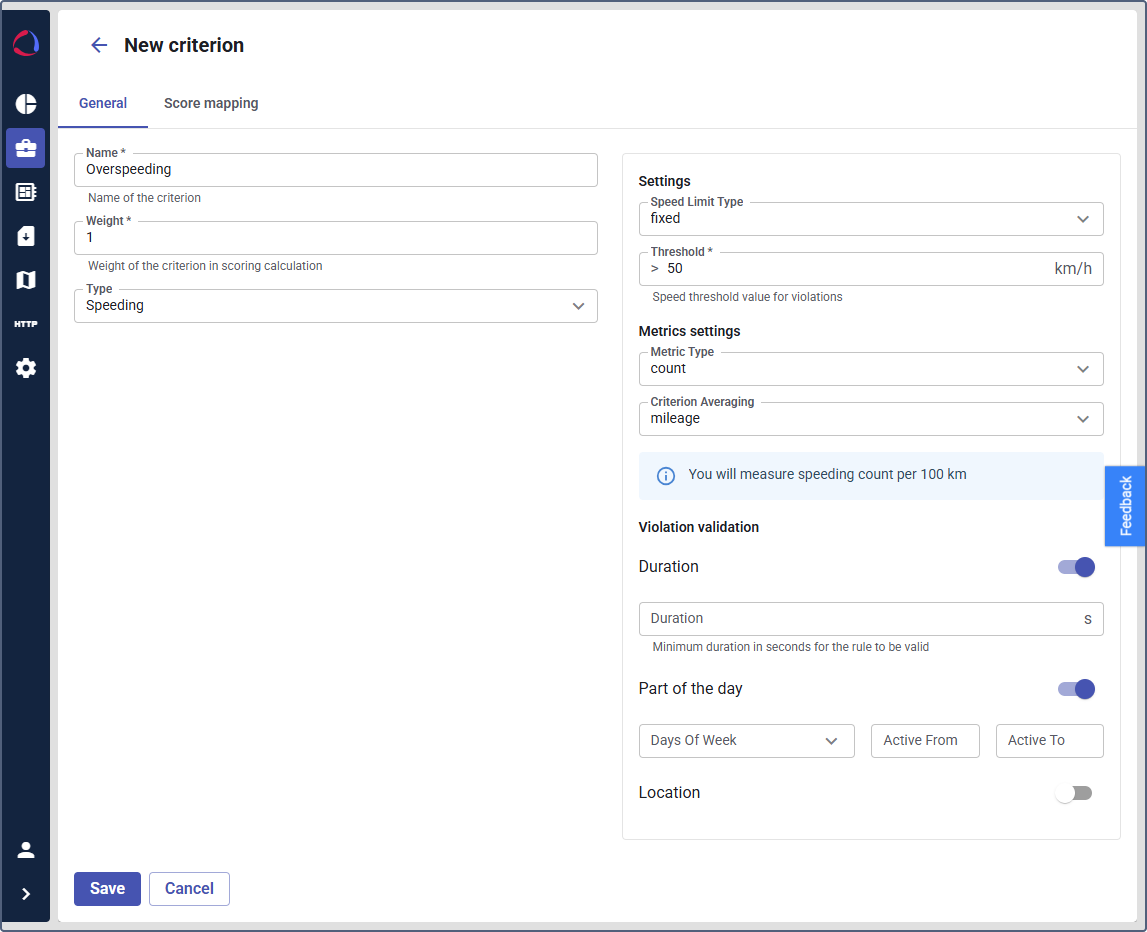Open the user profile icon
Viewport: 1147px width, 932px height.
[x=26, y=850]
